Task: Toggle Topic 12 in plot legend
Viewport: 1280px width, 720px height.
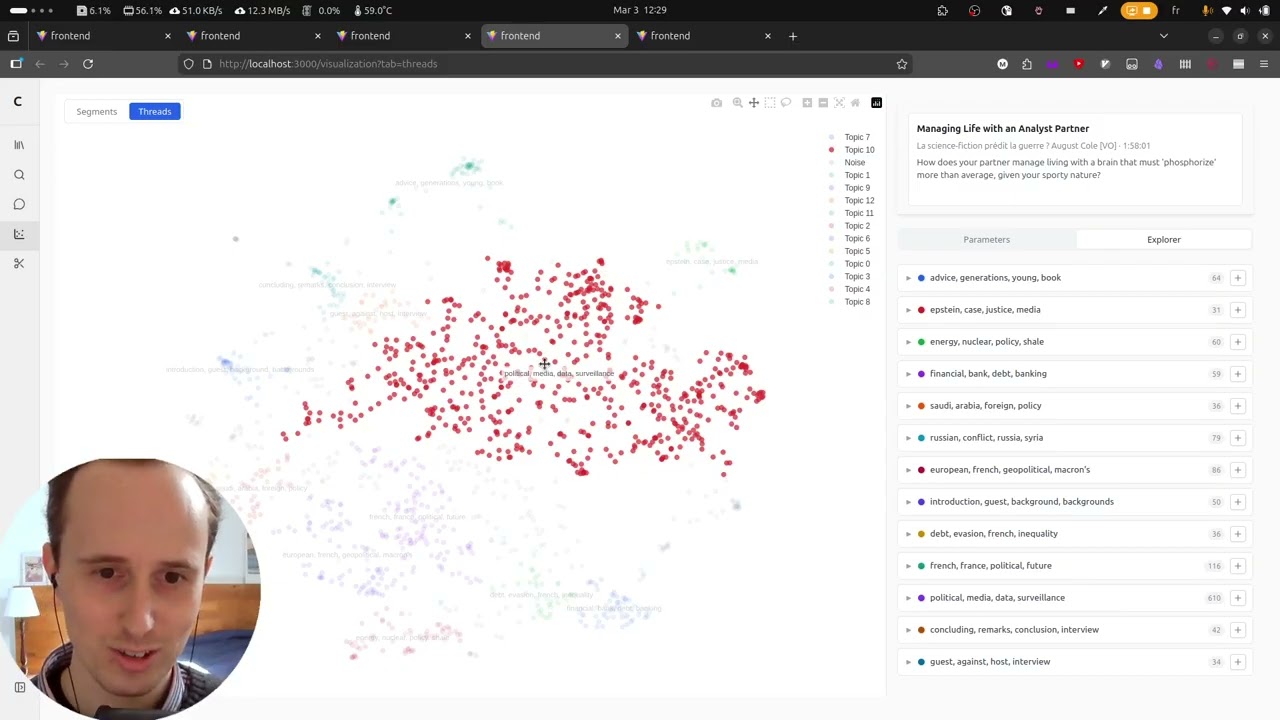Action: 852,200
